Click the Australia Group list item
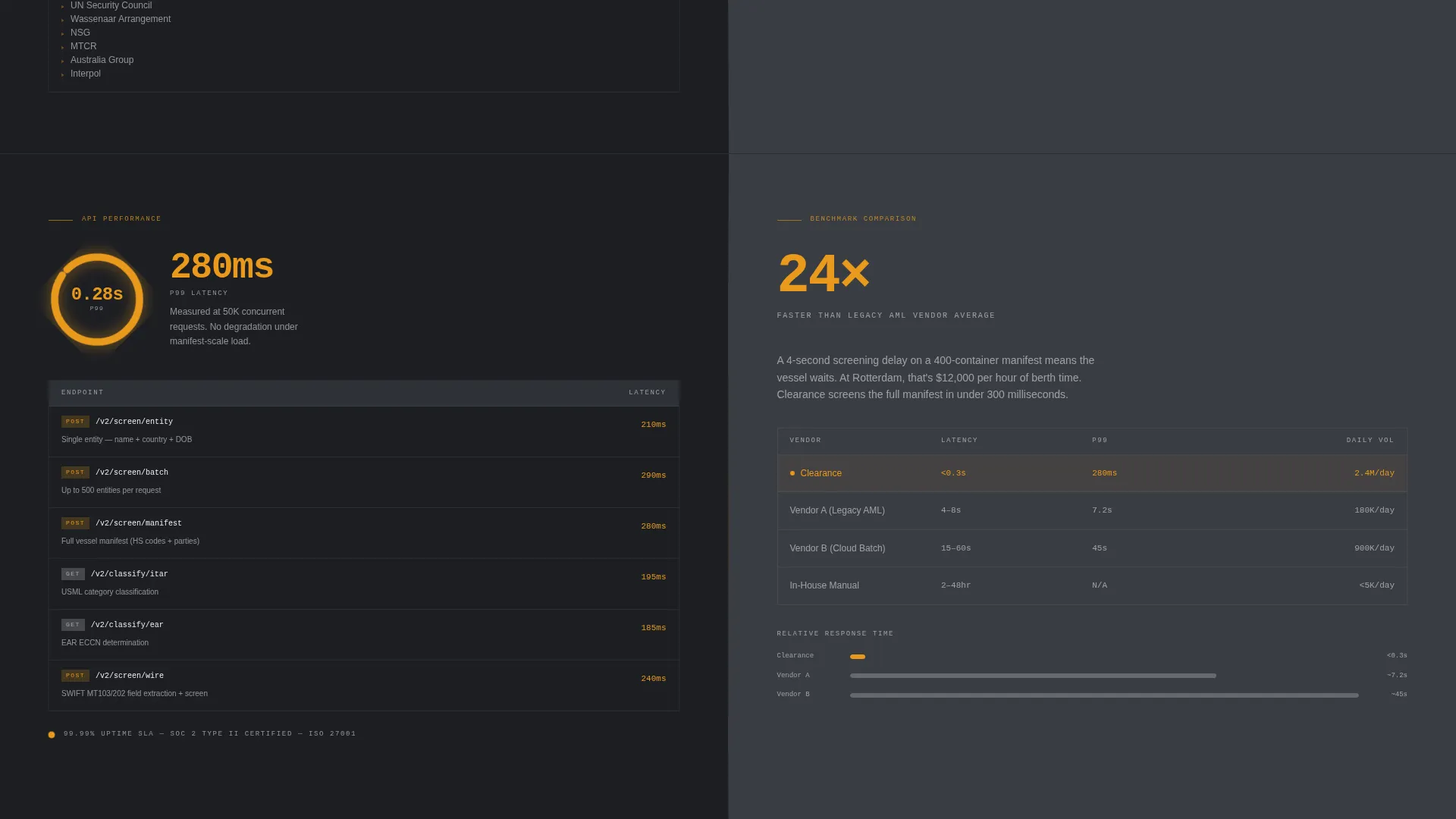 point(102,60)
